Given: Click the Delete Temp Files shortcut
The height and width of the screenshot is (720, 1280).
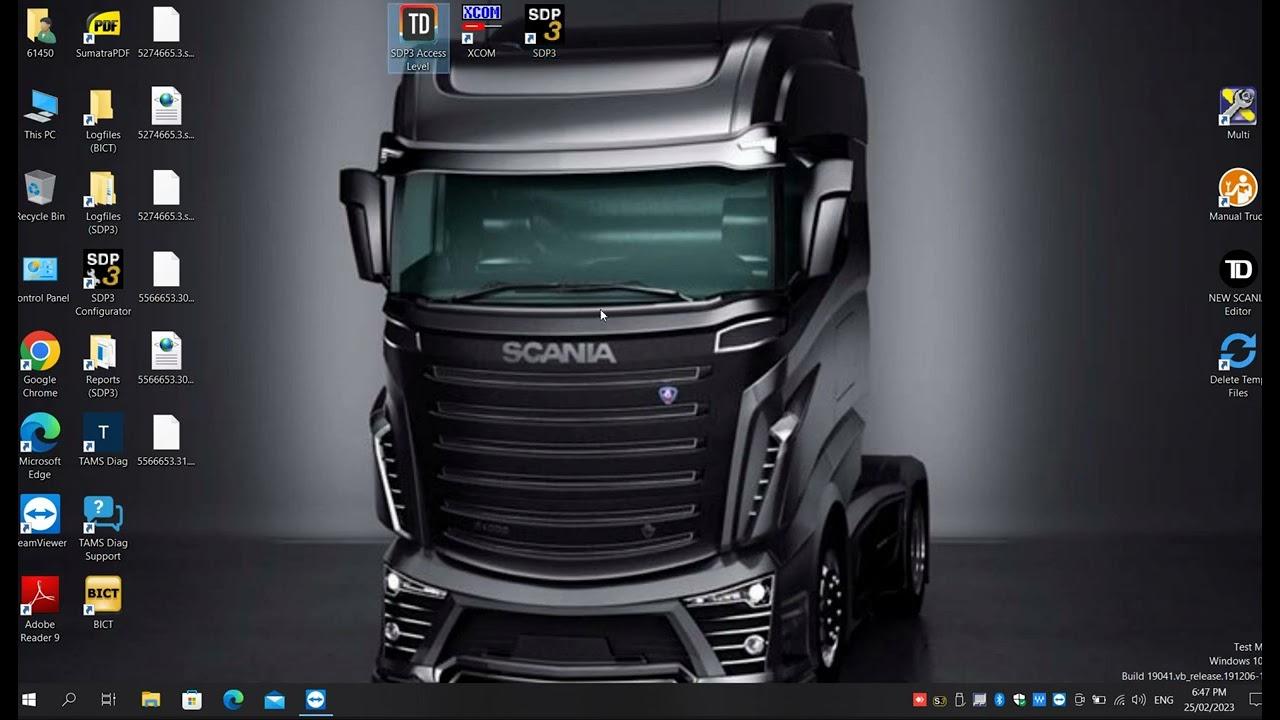Looking at the screenshot, I should pyautogui.click(x=1238, y=353).
